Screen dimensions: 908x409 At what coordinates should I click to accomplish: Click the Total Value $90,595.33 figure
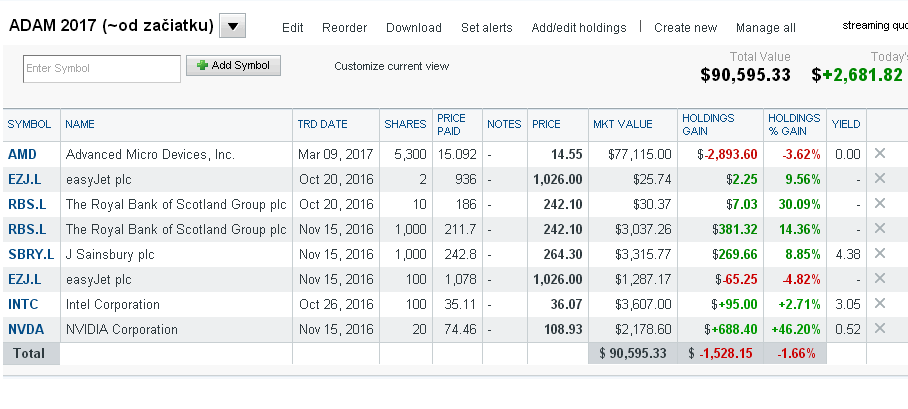pos(745,75)
